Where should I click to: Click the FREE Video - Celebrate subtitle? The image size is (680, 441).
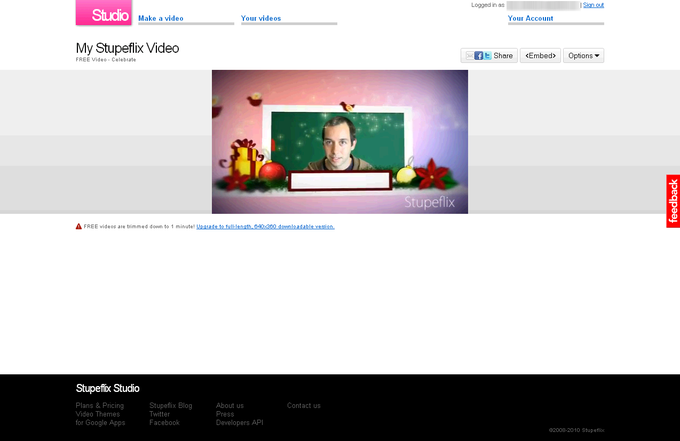point(106,60)
